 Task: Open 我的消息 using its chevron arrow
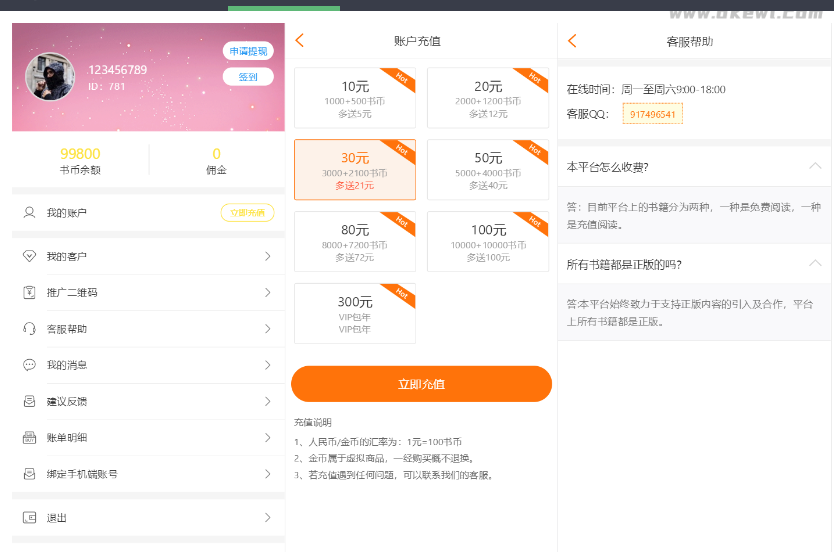click(x=268, y=365)
